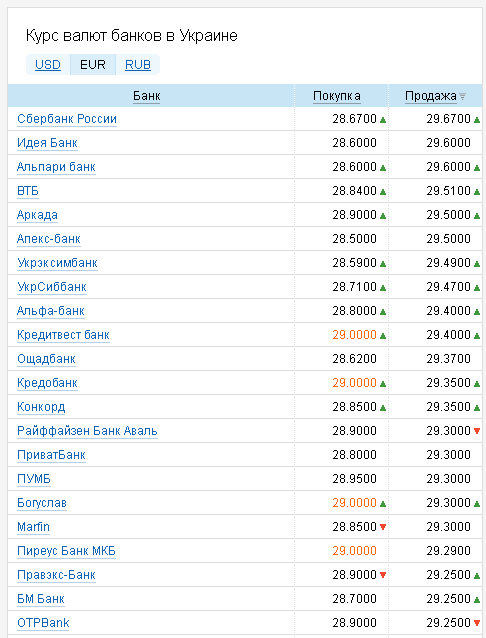Sort table by Банк column header
This screenshot has height=638, width=486.
tap(147, 96)
